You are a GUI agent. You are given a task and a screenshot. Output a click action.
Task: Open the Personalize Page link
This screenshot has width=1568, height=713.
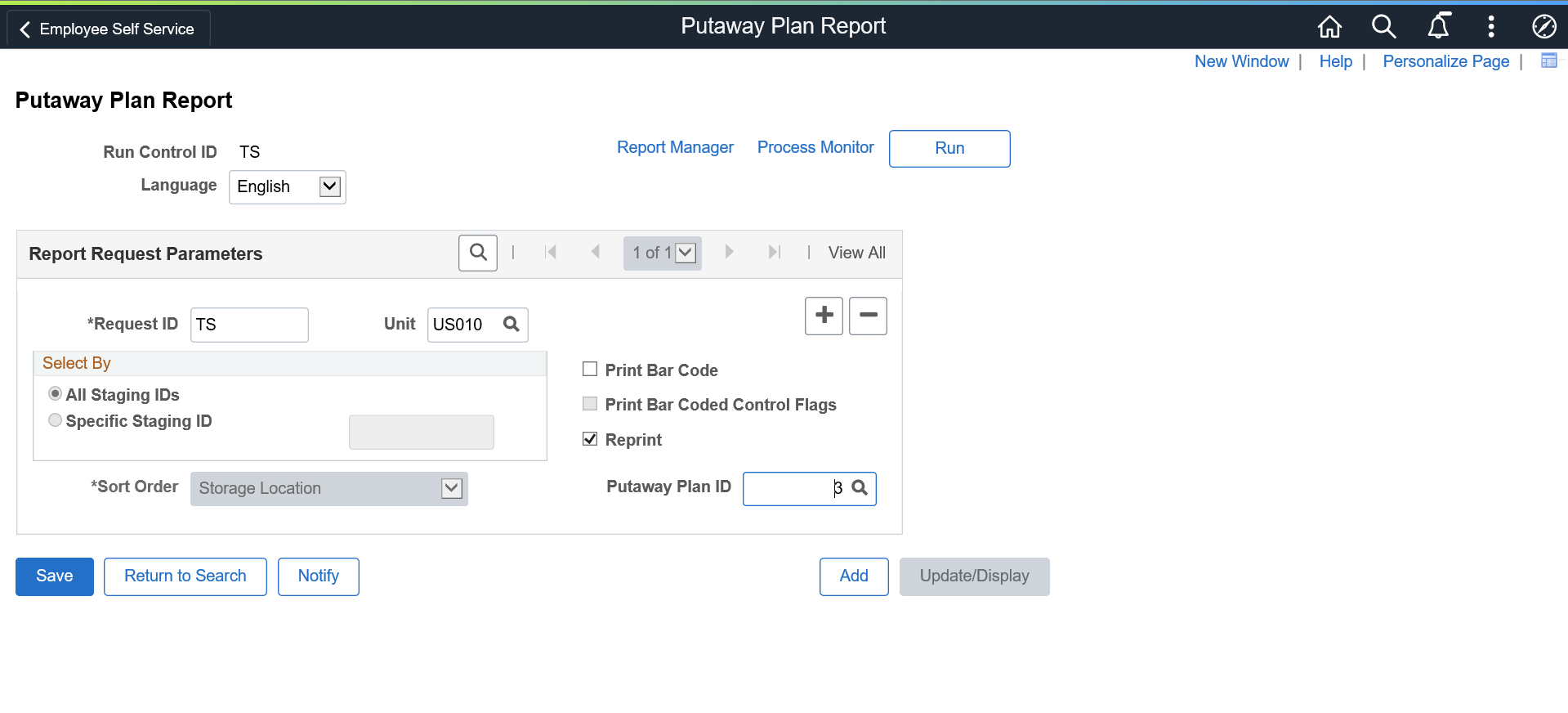1445,61
